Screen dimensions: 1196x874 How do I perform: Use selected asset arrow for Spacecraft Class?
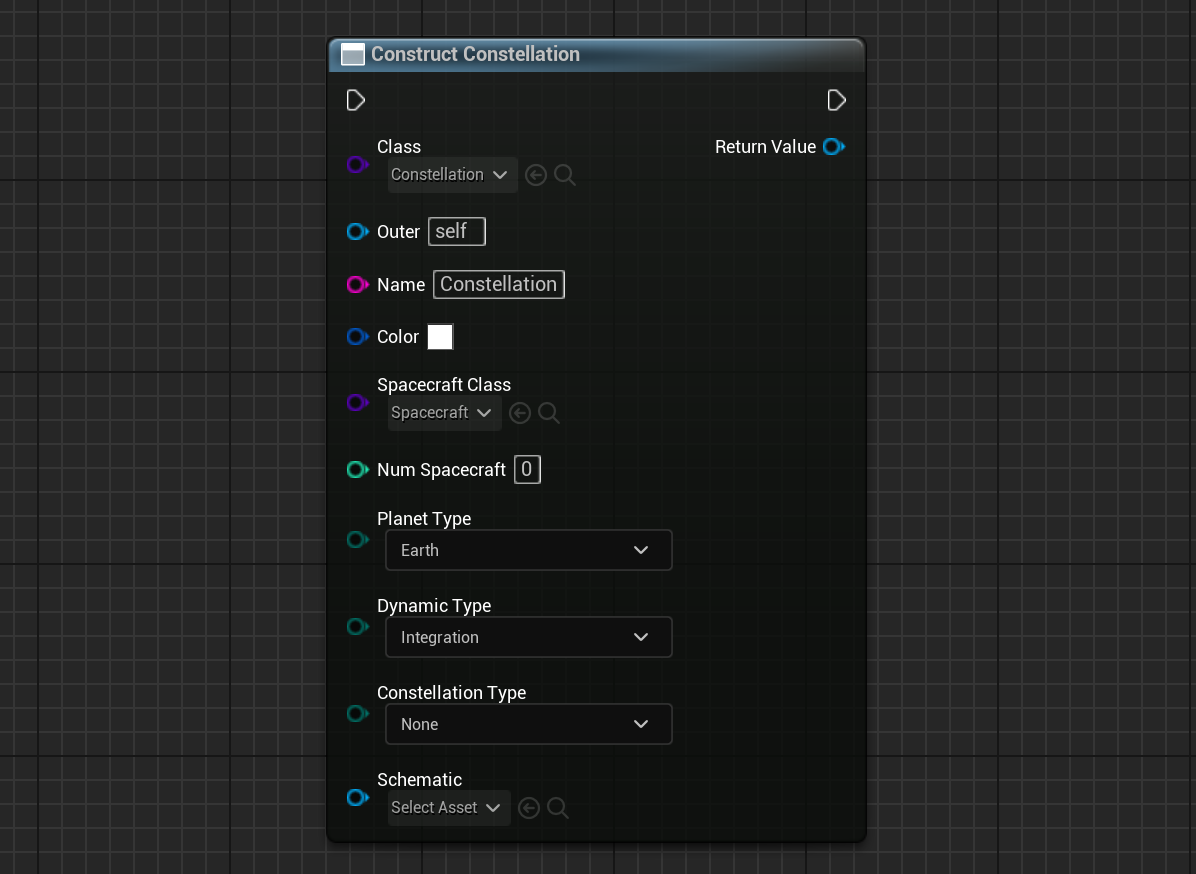[x=519, y=413]
